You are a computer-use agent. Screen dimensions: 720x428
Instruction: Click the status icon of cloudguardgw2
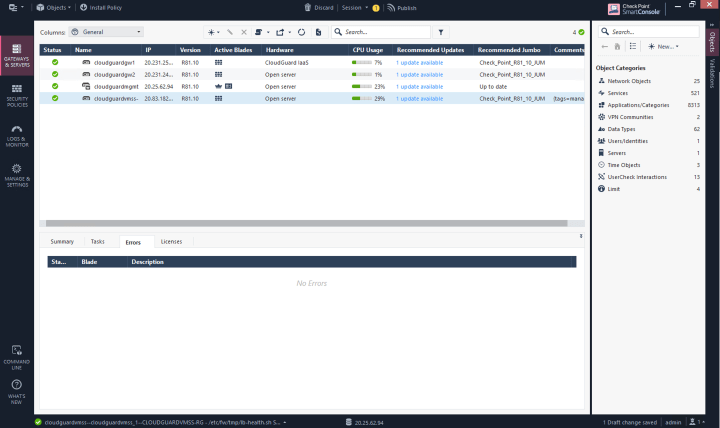(x=55, y=74)
